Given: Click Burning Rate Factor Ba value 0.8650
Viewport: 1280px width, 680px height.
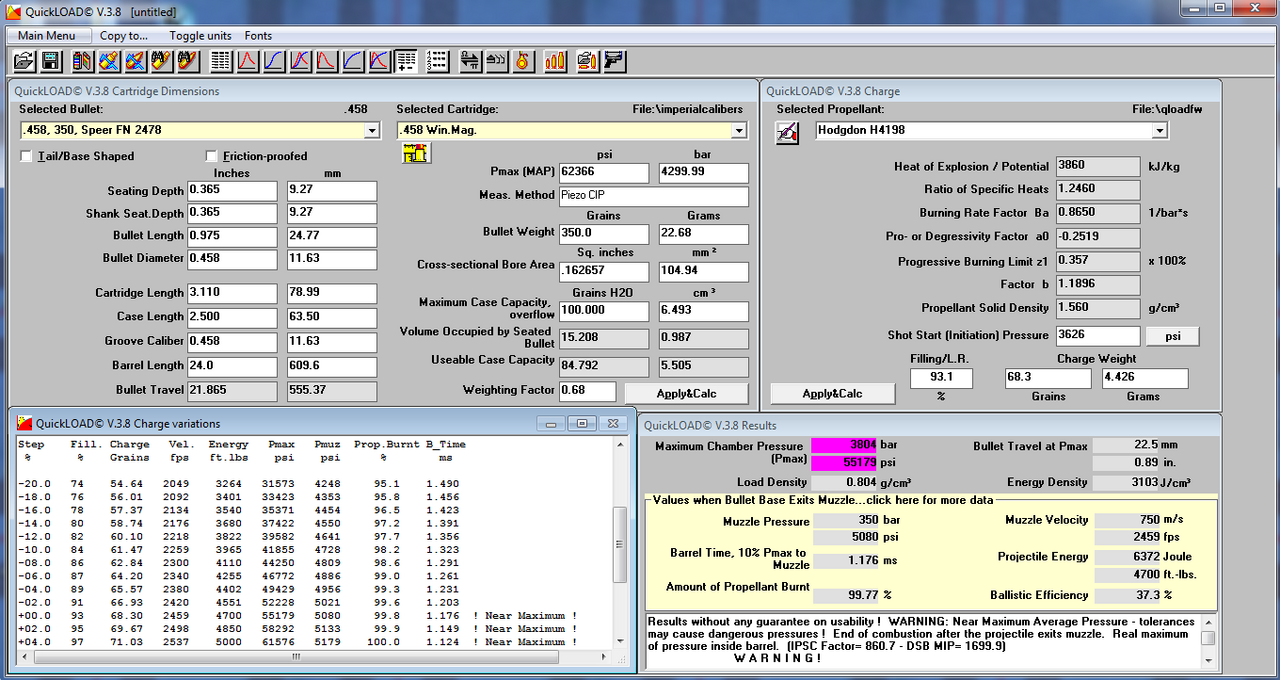Looking at the screenshot, I should coord(1098,213).
